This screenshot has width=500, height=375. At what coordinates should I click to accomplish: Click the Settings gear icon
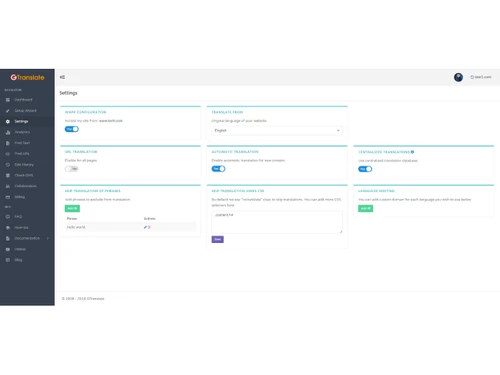point(8,121)
